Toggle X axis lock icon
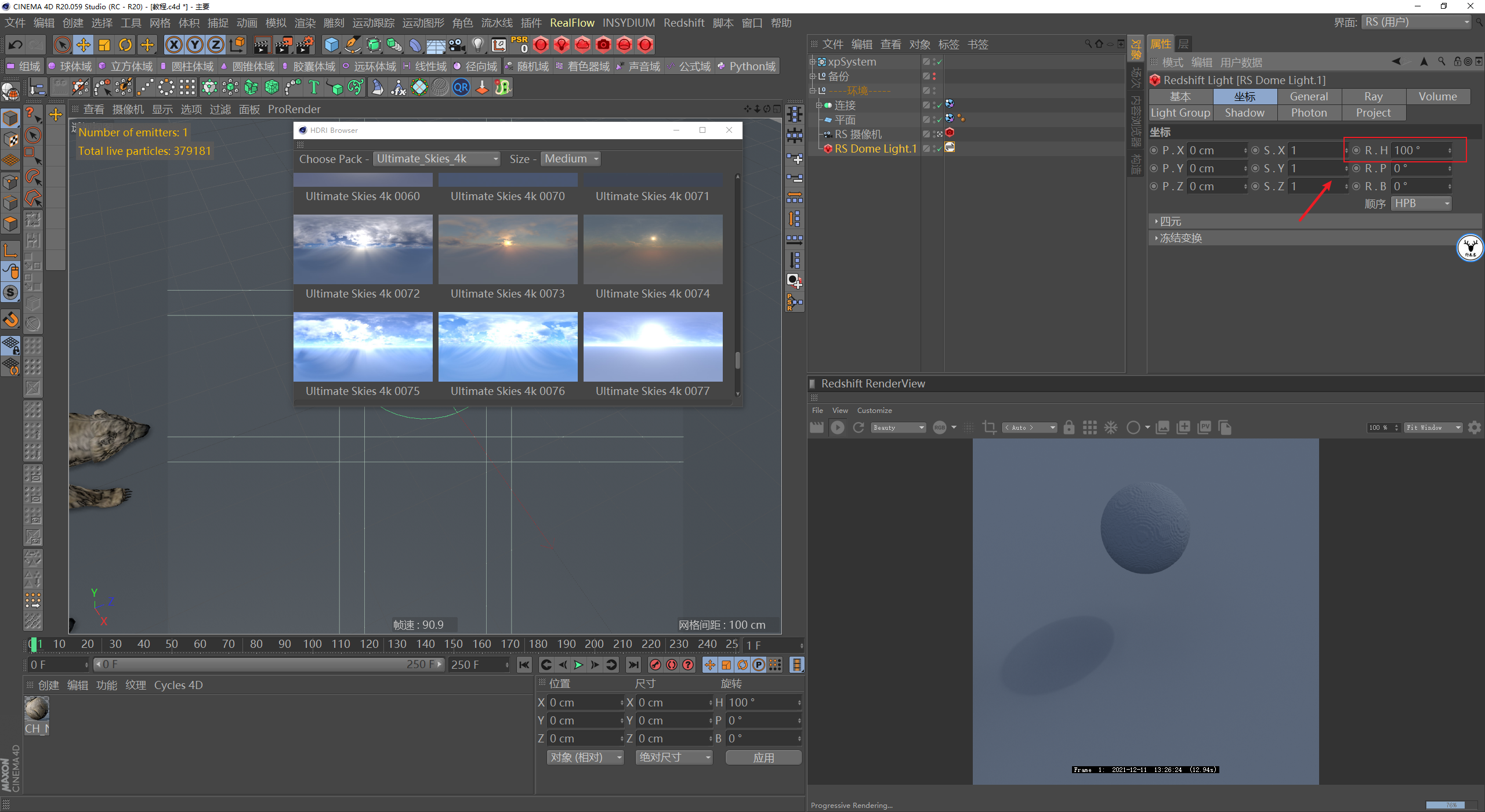 [x=173, y=45]
